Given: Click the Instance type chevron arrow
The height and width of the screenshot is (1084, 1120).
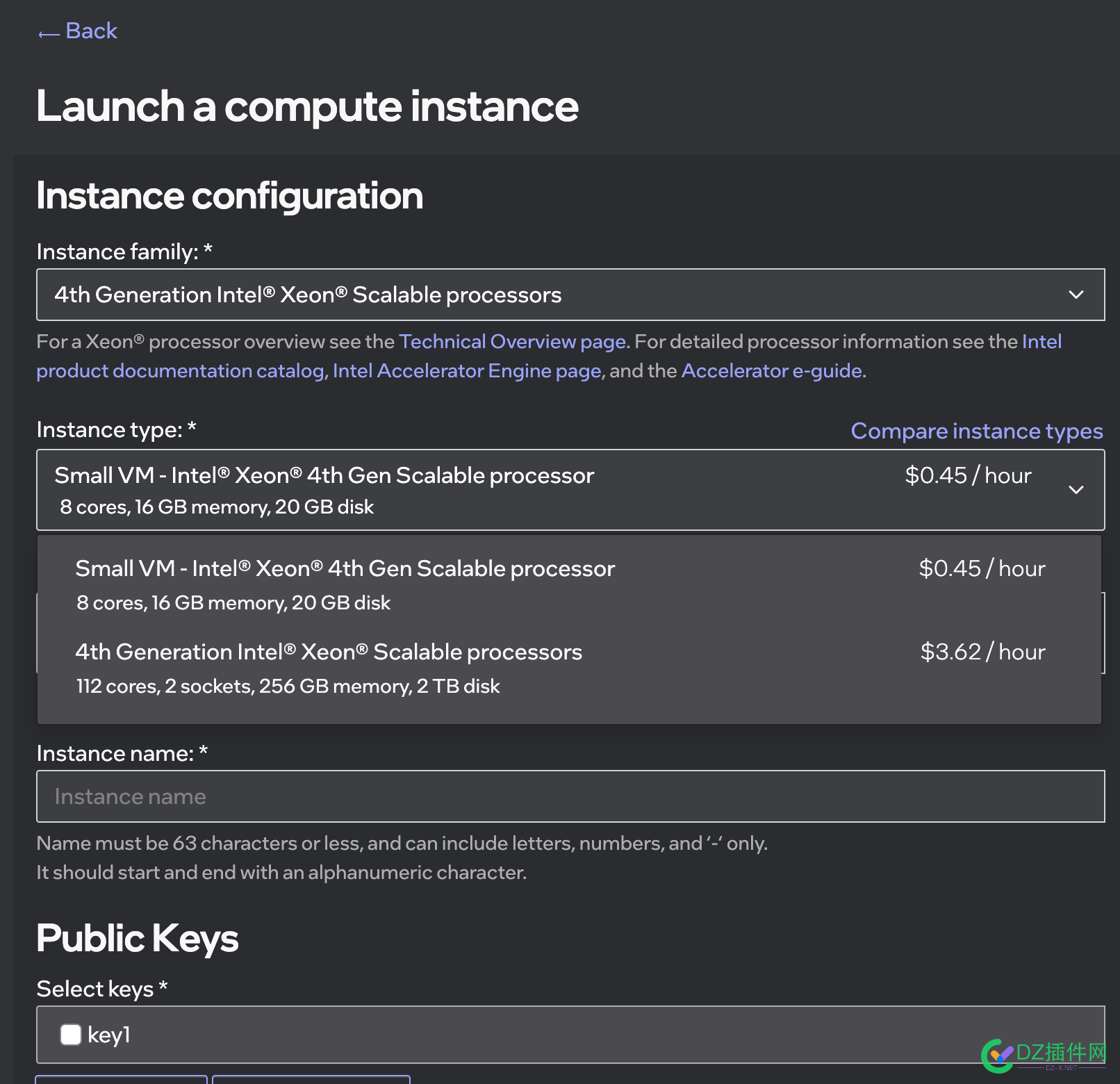Looking at the screenshot, I should pos(1076,490).
